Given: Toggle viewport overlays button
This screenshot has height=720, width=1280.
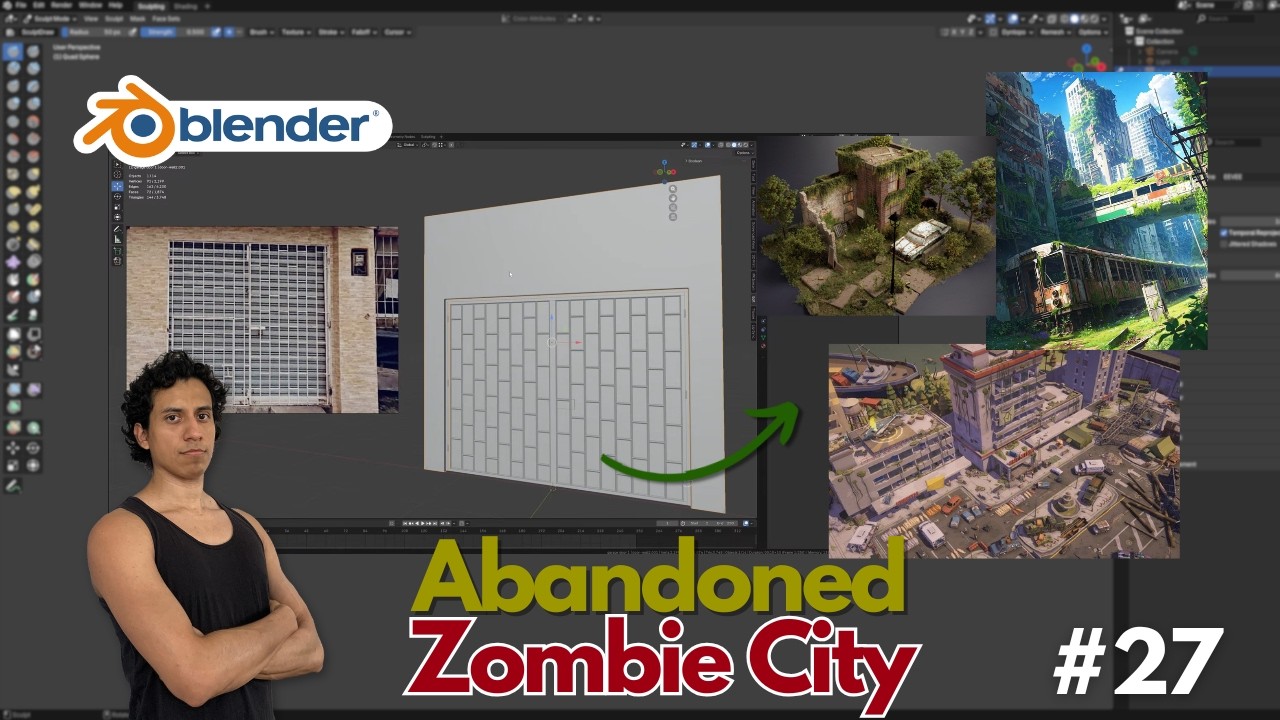Looking at the screenshot, I should [x=1012, y=19].
